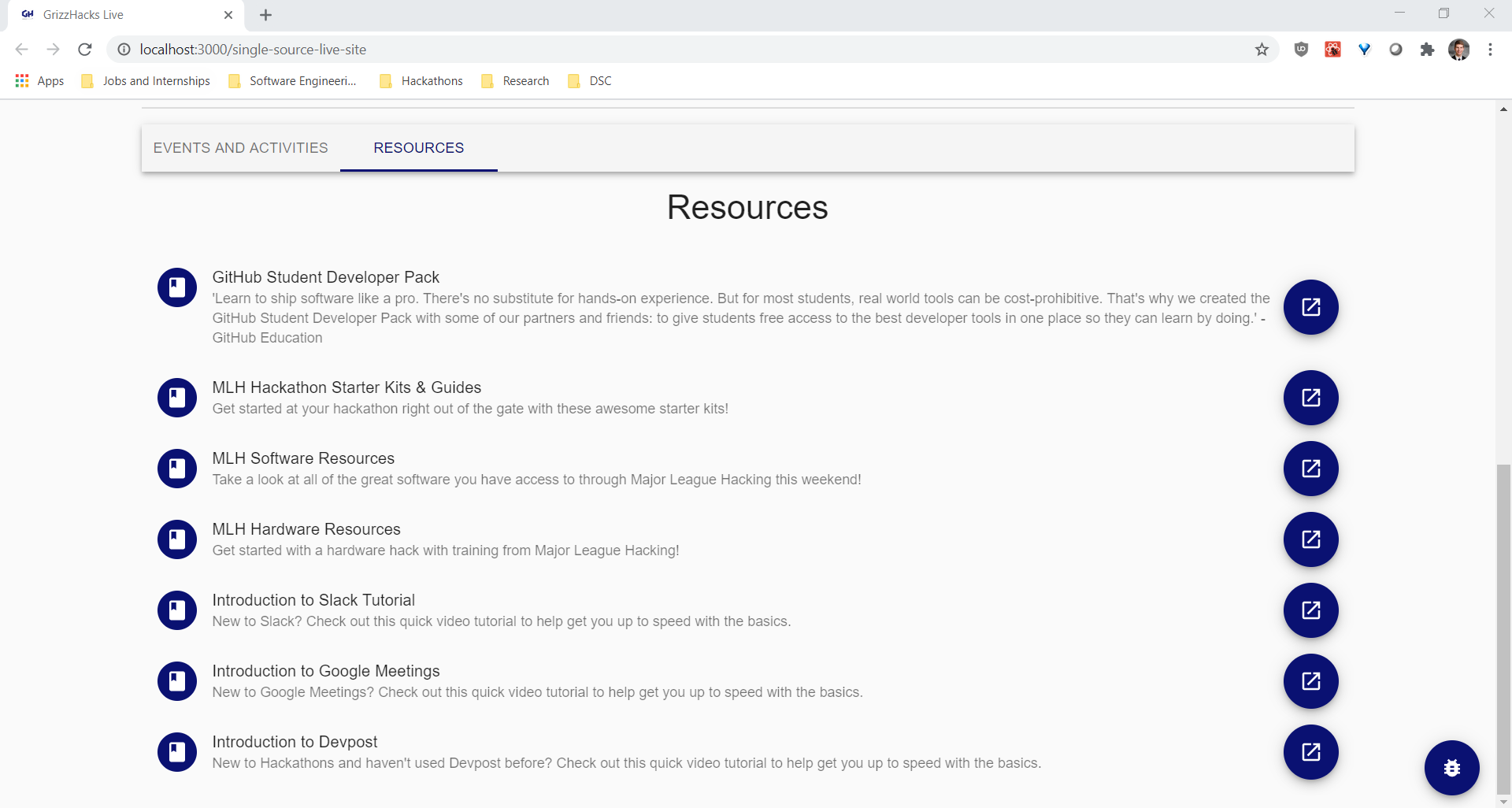This screenshot has width=1512, height=808.
Task: Click 'MLH Hackathon Starter Kits & Guides' title
Action: pos(346,387)
